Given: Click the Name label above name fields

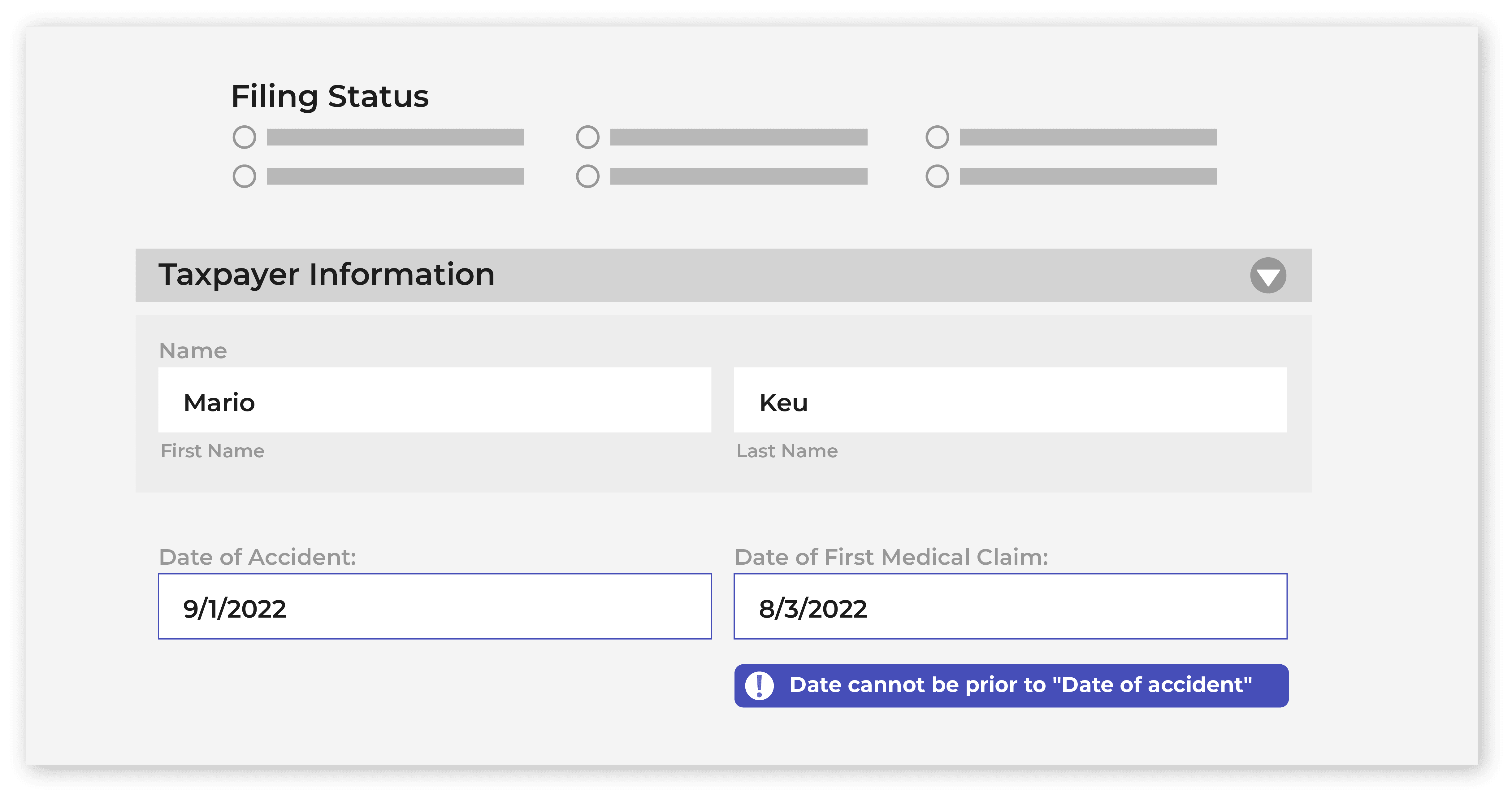Looking at the screenshot, I should (x=193, y=351).
